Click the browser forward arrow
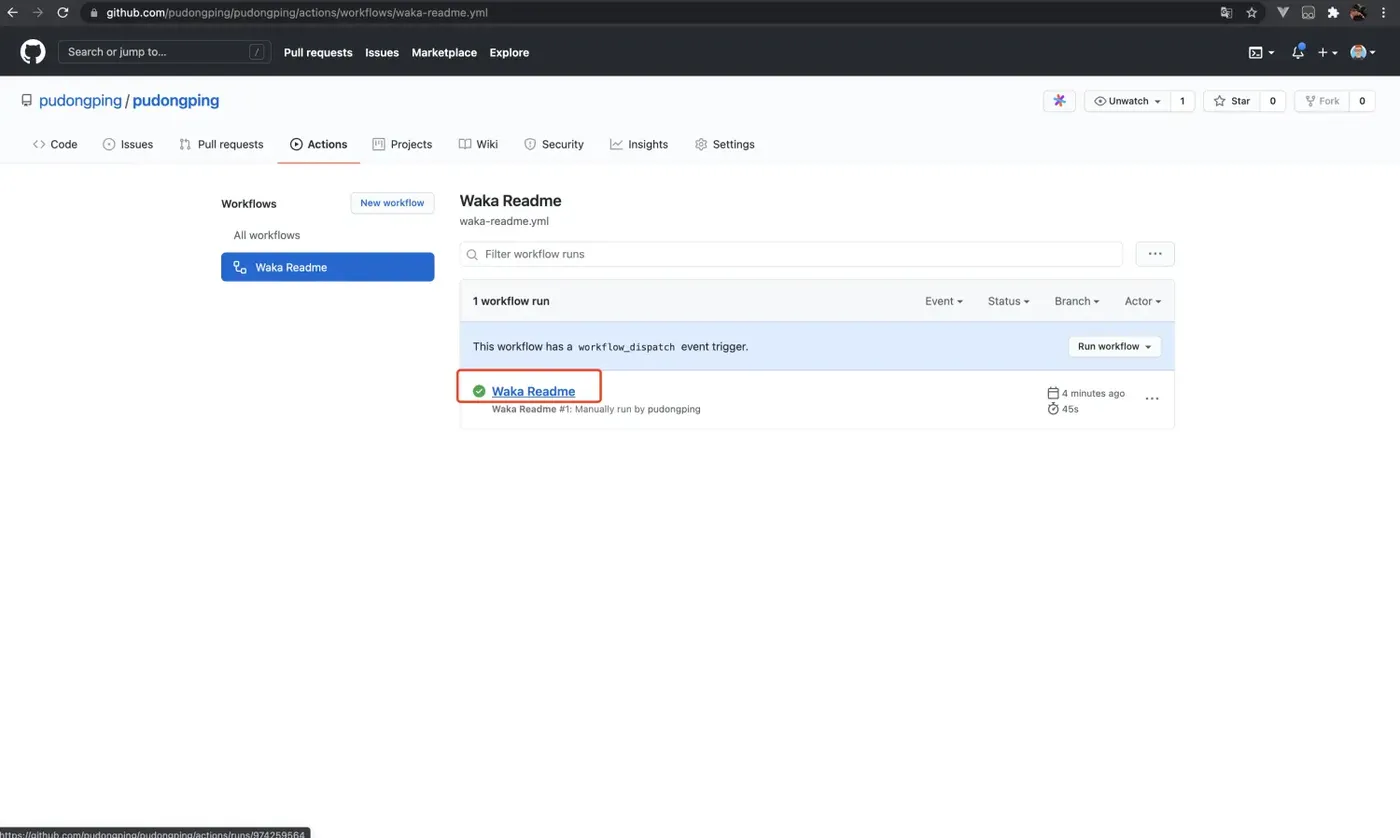 [38, 13]
